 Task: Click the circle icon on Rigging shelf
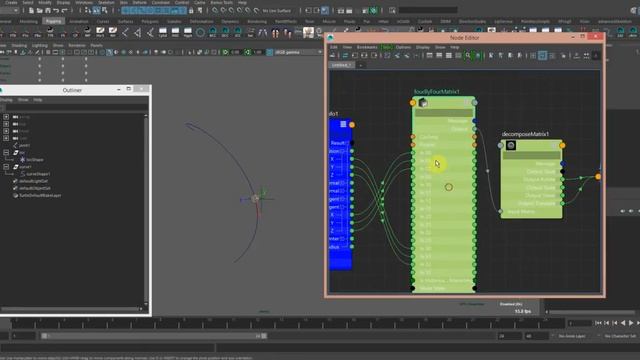pos(200,32)
